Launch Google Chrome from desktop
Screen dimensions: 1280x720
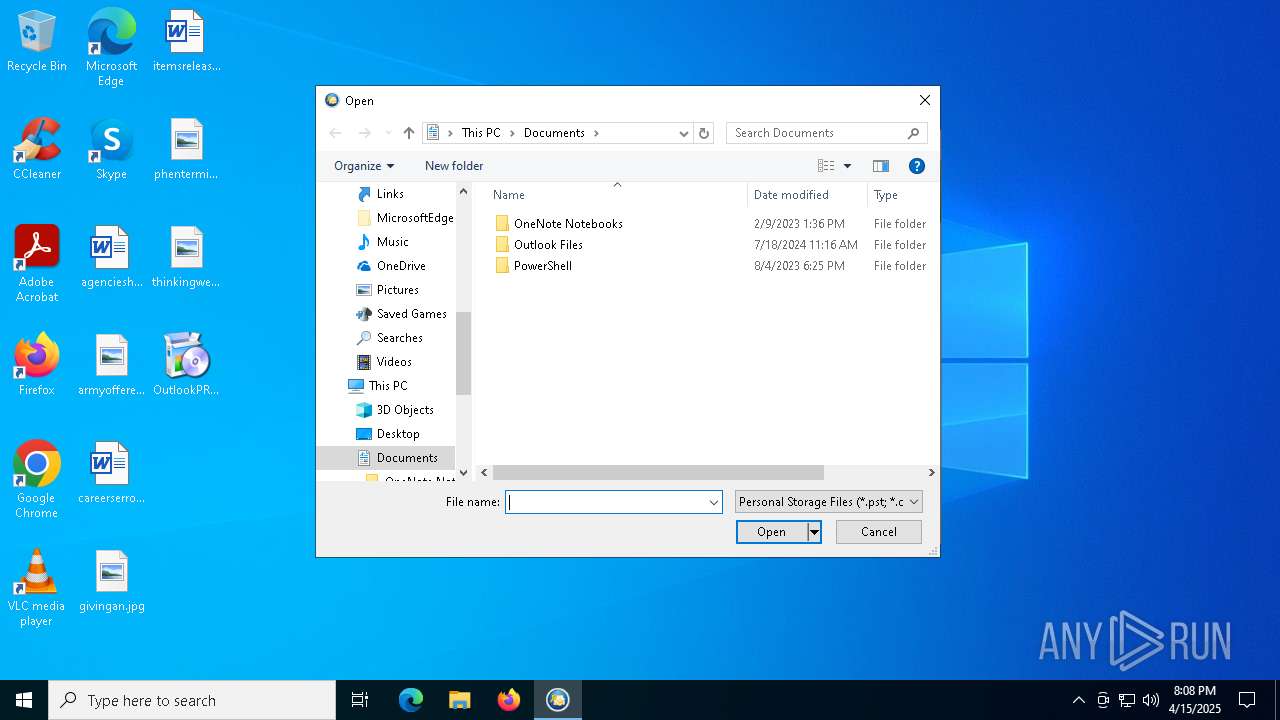[x=37, y=480]
